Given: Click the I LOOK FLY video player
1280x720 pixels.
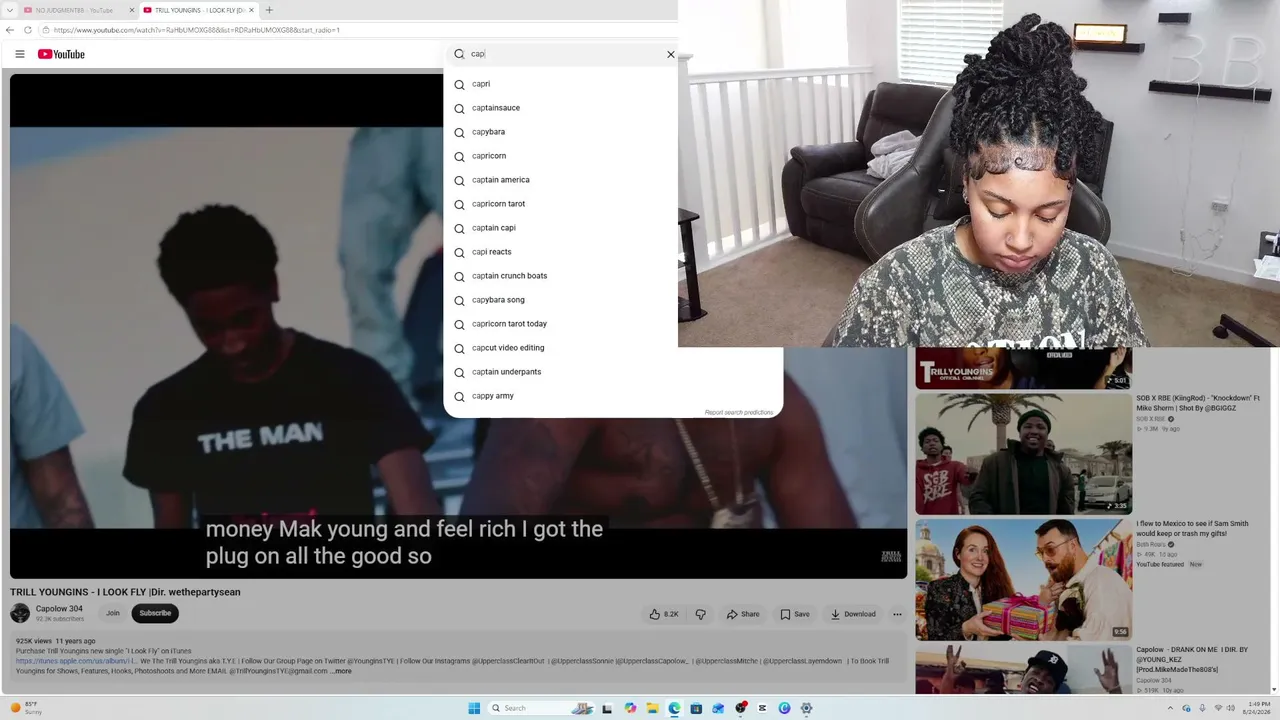Looking at the screenshot, I should pyautogui.click(x=458, y=326).
